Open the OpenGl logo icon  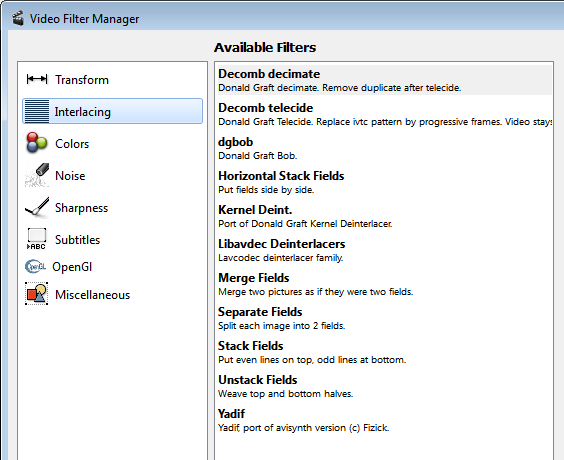tap(35, 267)
